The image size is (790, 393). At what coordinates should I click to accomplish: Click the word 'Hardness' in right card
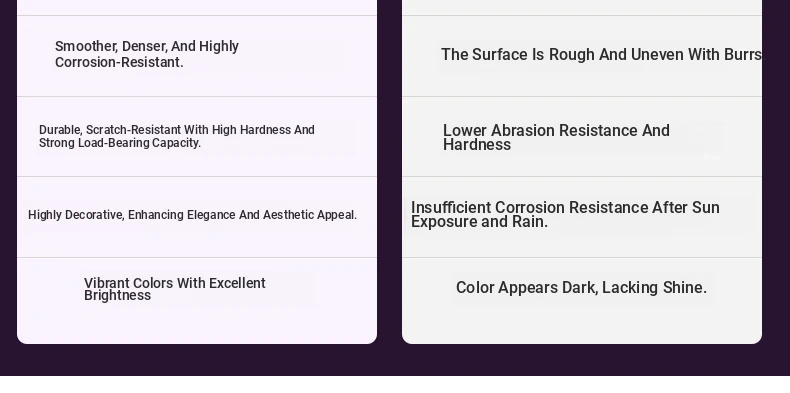[477, 145]
